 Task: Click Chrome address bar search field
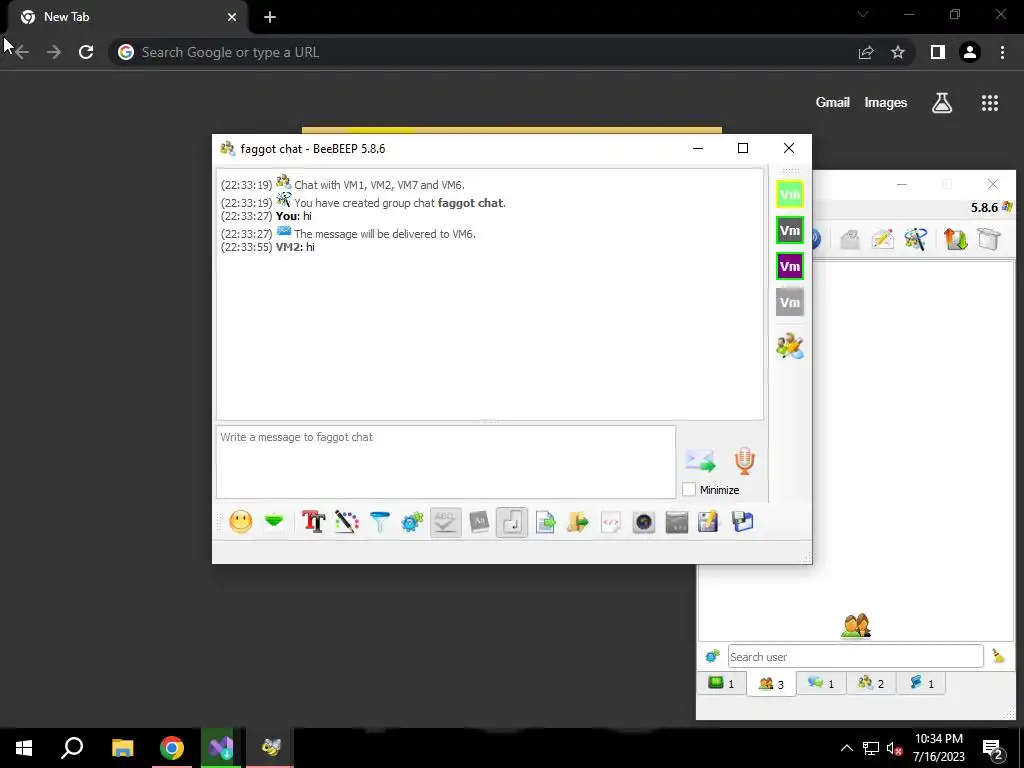[x=483, y=52]
